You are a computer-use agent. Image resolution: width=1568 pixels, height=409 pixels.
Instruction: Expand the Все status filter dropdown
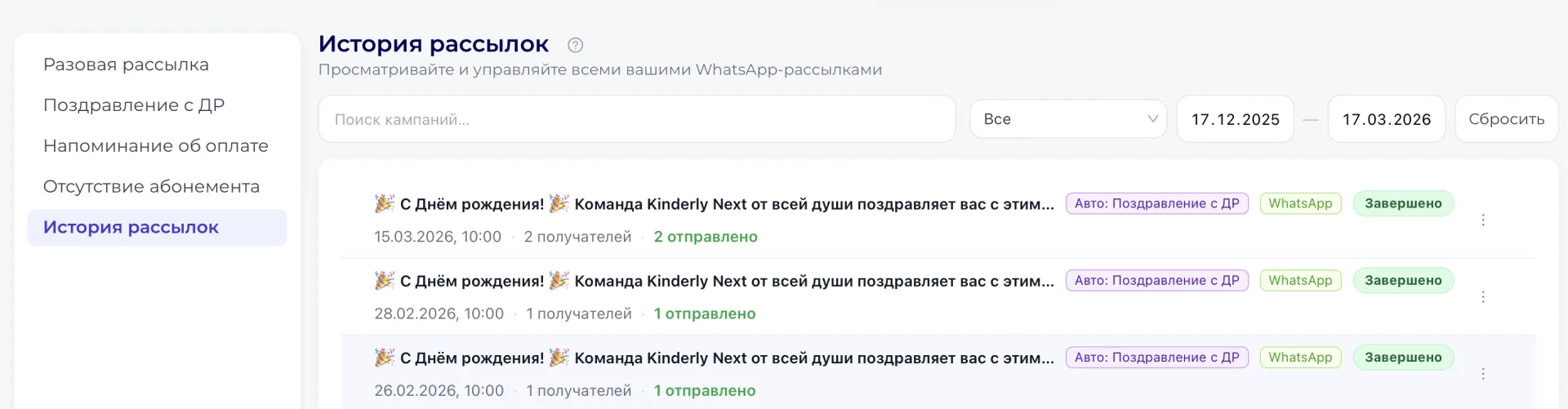pyautogui.click(x=1067, y=119)
